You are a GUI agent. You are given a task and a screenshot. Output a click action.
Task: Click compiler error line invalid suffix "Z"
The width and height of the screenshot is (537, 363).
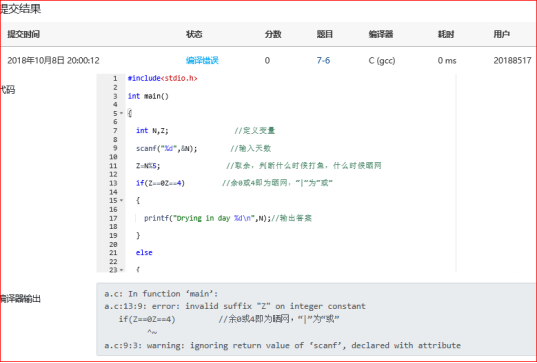click(235, 306)
